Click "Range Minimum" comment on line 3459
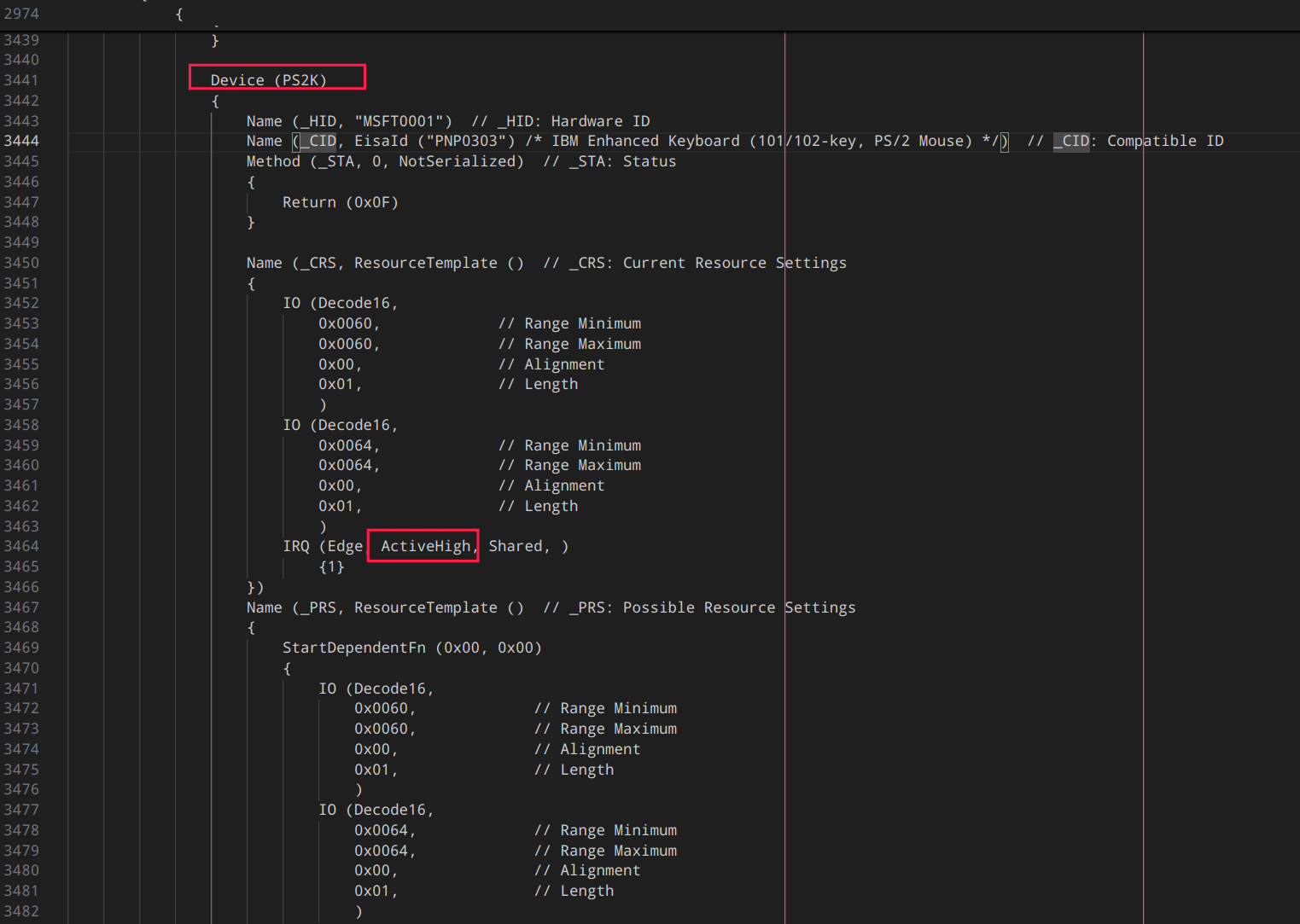The image size is (1300, 924). click(583, 445)
